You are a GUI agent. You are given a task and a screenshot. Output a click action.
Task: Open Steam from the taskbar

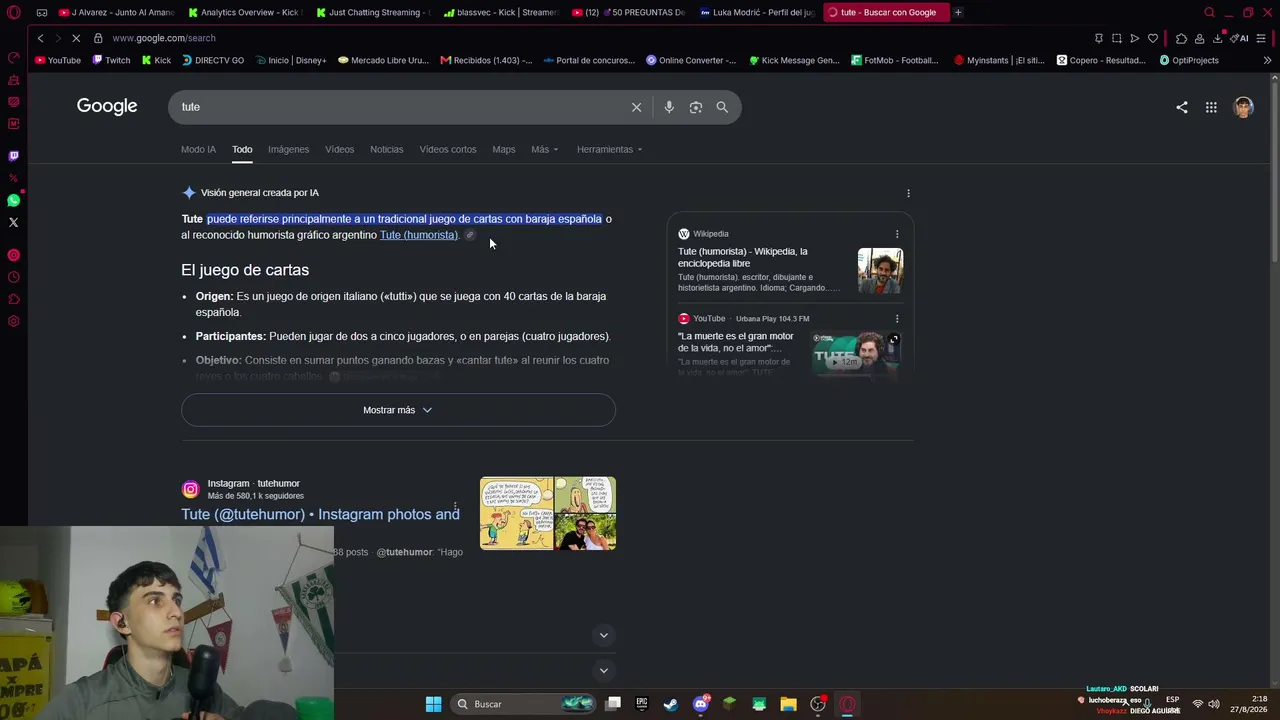pyautogui.click(x=671, y=704)
